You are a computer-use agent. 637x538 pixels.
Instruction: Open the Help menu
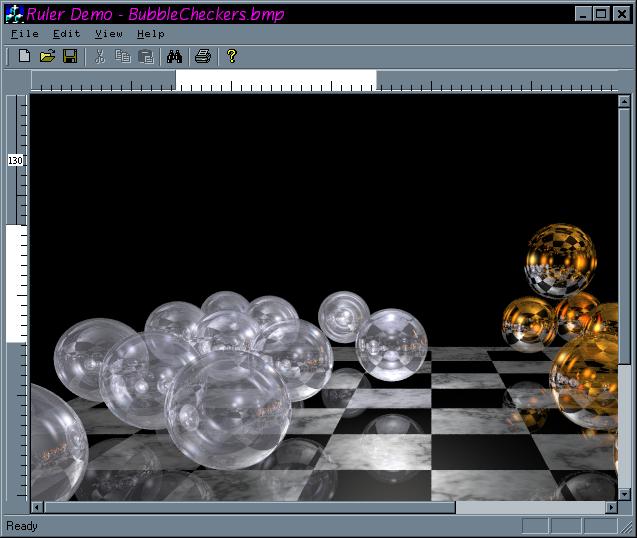[x=151, y=33]
